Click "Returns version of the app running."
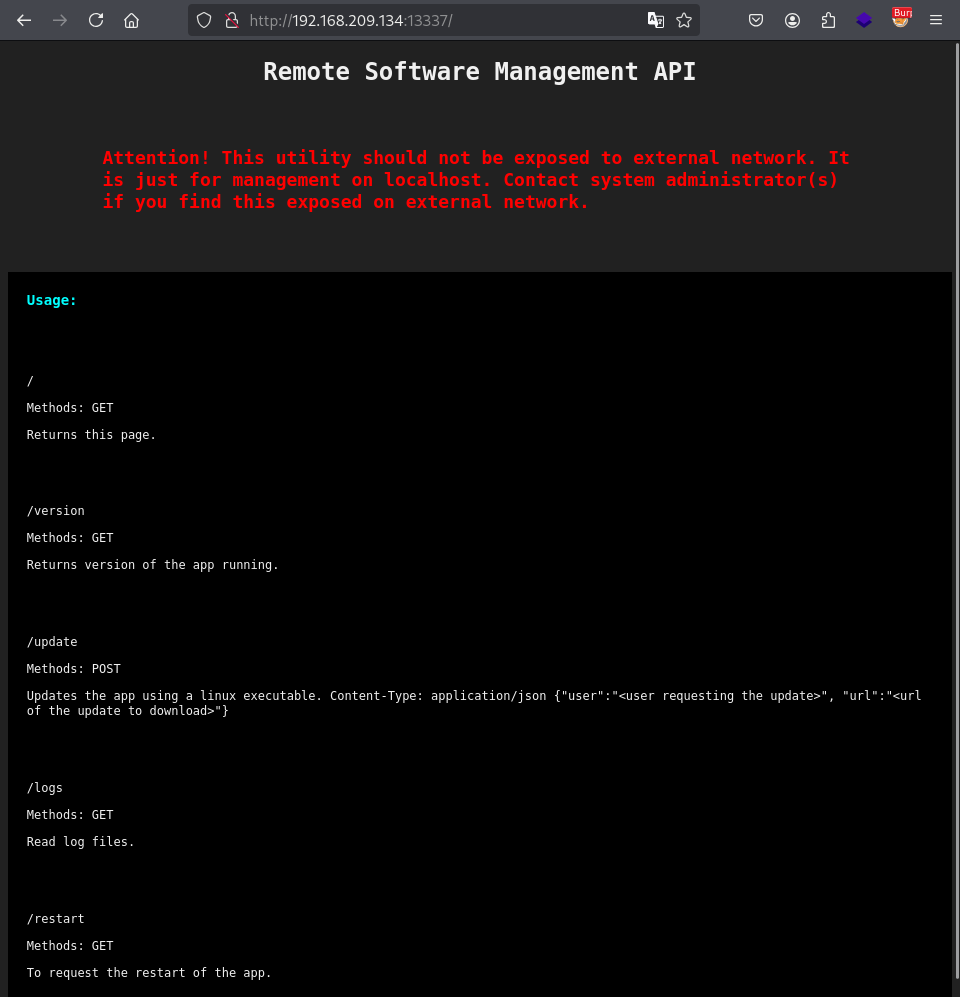Screen dimensions: 960x997 tap(153, 565)
